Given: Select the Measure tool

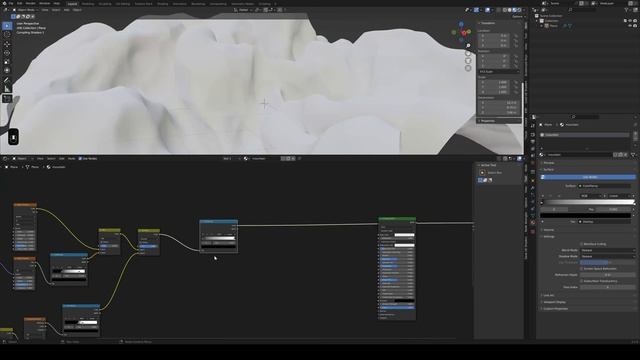Looking at the screenshot, I should click(7, 89).
